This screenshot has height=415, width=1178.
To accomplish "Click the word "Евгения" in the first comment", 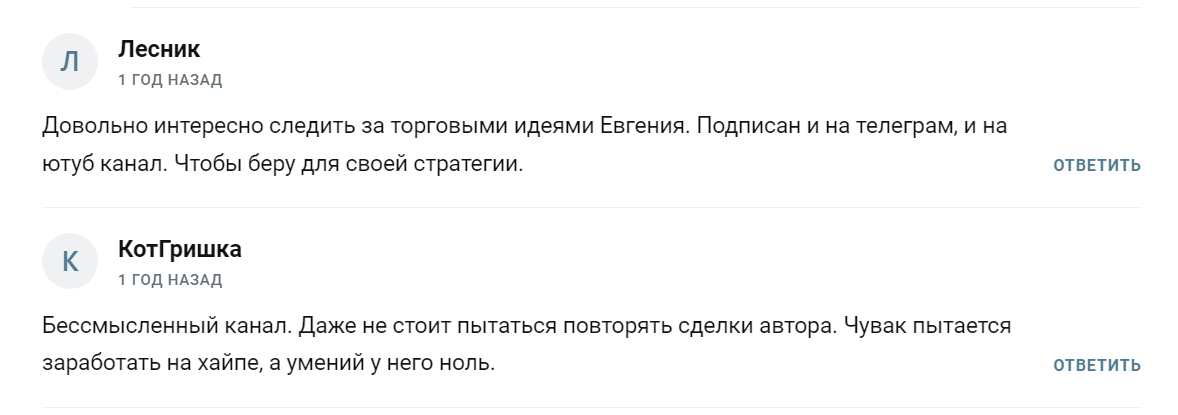I will coord(640,127).
